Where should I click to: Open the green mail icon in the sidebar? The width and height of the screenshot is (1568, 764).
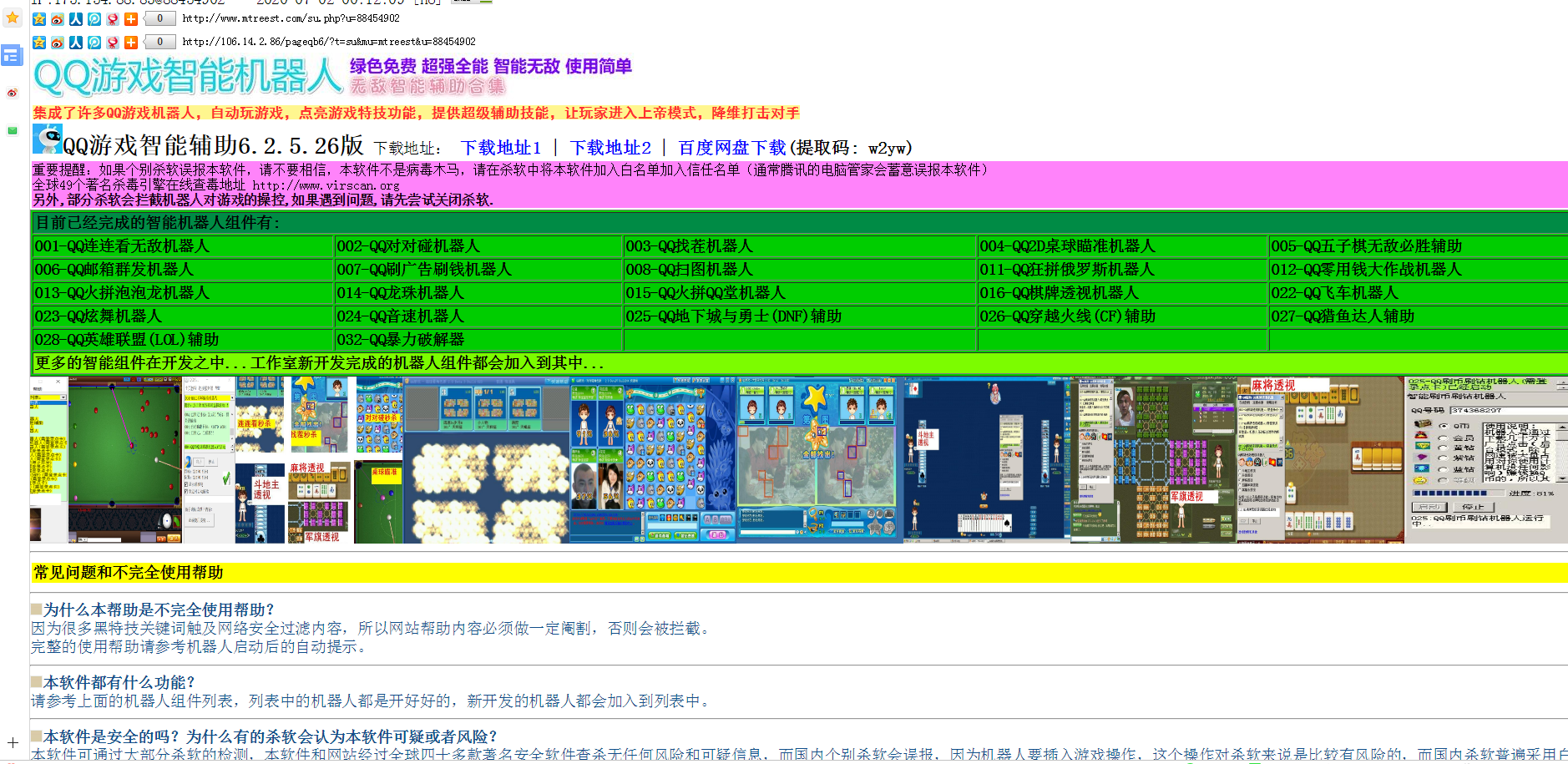click(13, 130)
